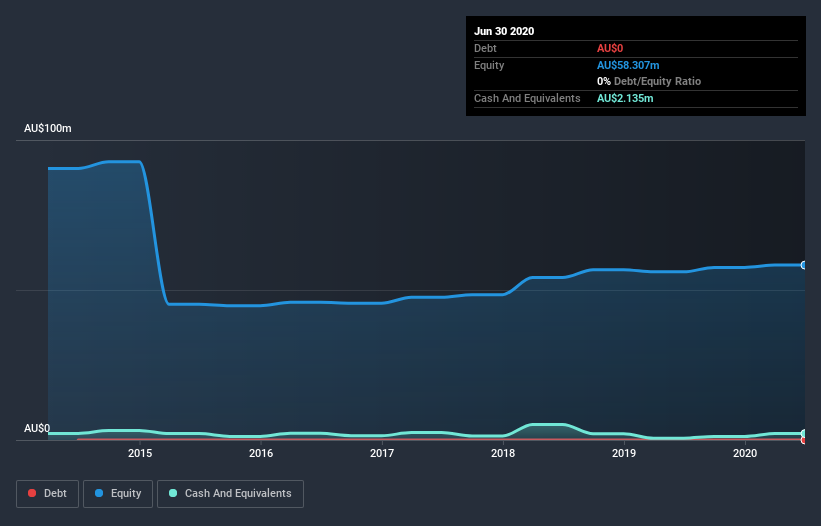Click the blue Equity legend dot
Screen dimensions: 821x526
point(99,493)
